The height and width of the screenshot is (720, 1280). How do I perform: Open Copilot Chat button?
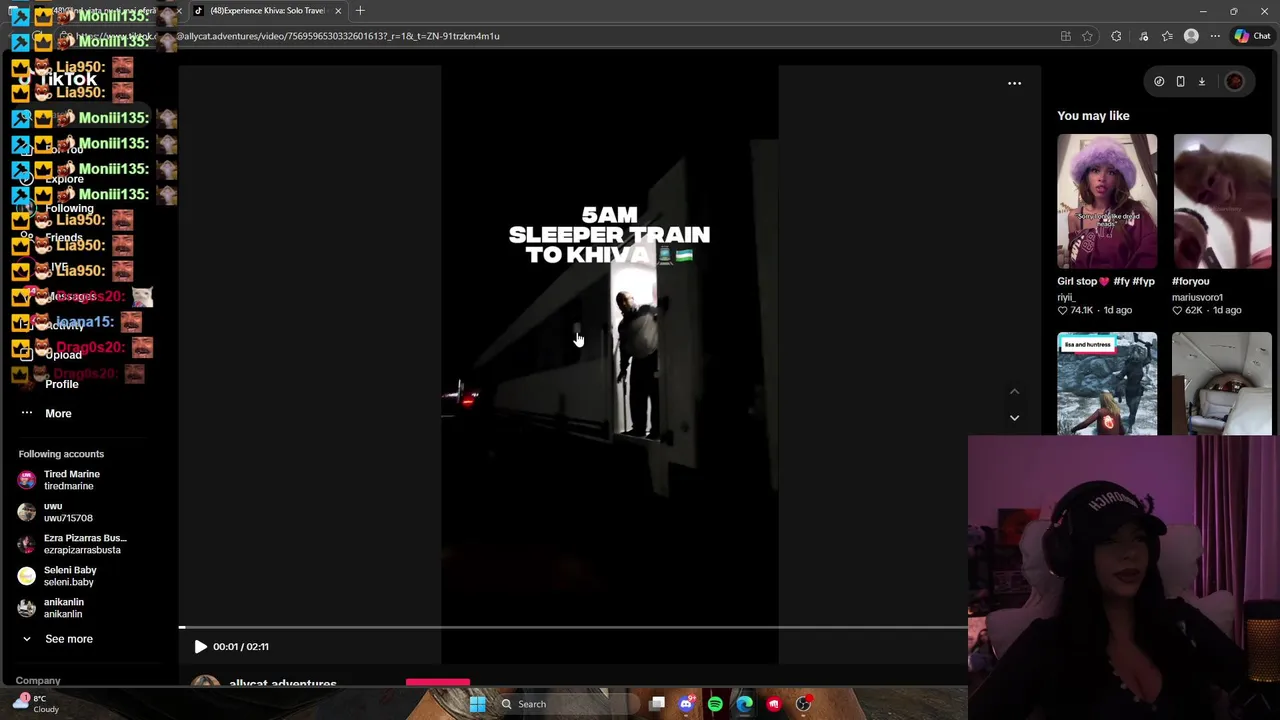[x=1253, y=36]
